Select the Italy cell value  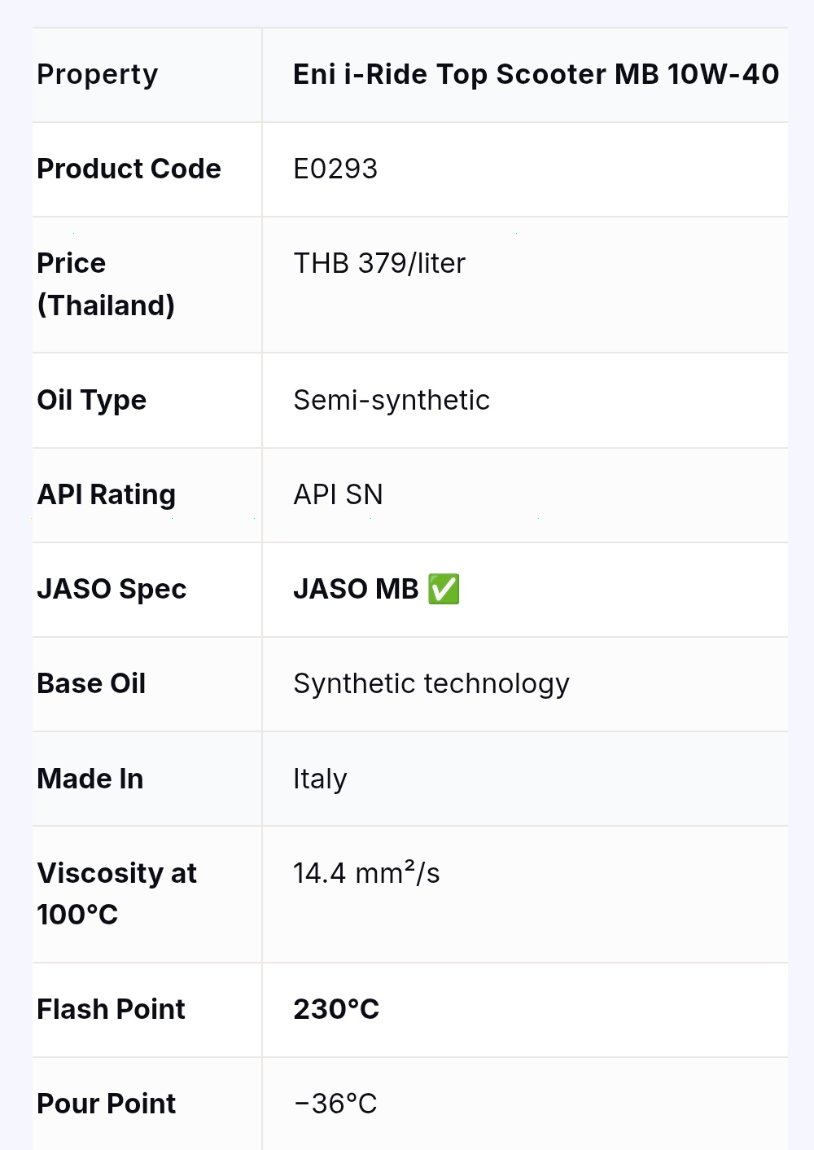click(x=320, y=779)
